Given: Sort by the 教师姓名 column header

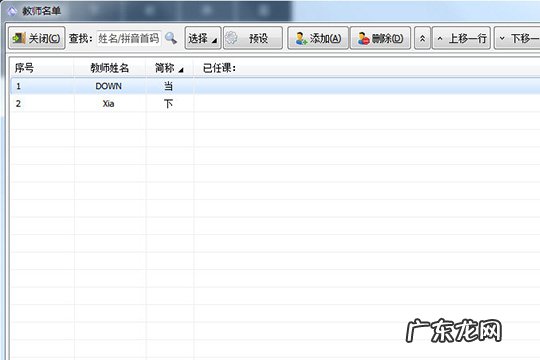Looking at the screenshot, I should 110,68.
